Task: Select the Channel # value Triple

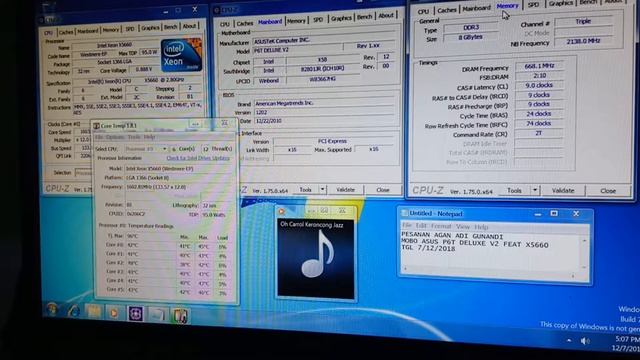Action: pyautogui.click(x=583, y=21)
